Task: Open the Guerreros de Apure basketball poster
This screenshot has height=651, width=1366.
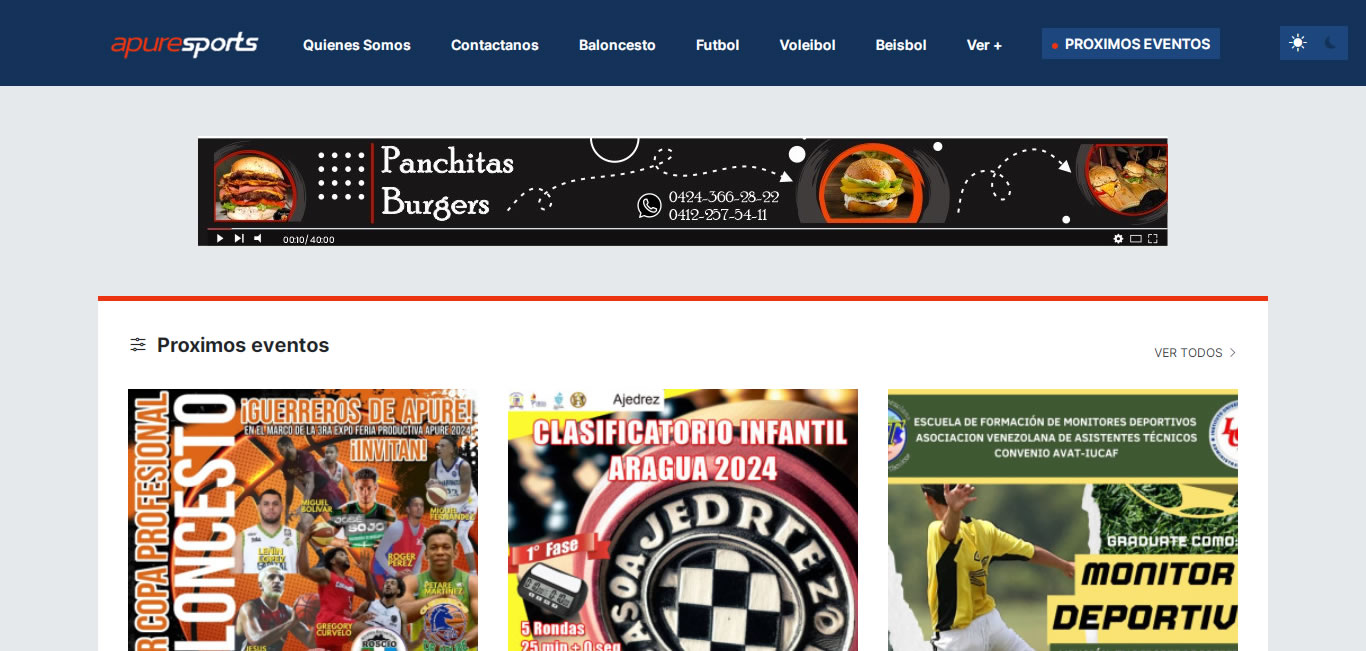Action: [x=303, y=520]
